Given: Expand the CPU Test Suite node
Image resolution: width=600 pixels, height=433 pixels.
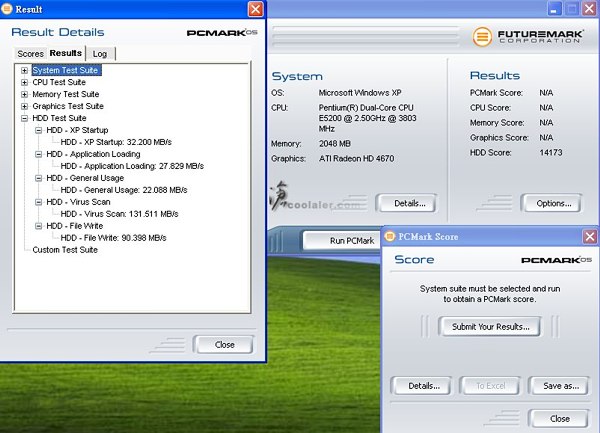Looking at the screenshot, I should tap(24, 82).
